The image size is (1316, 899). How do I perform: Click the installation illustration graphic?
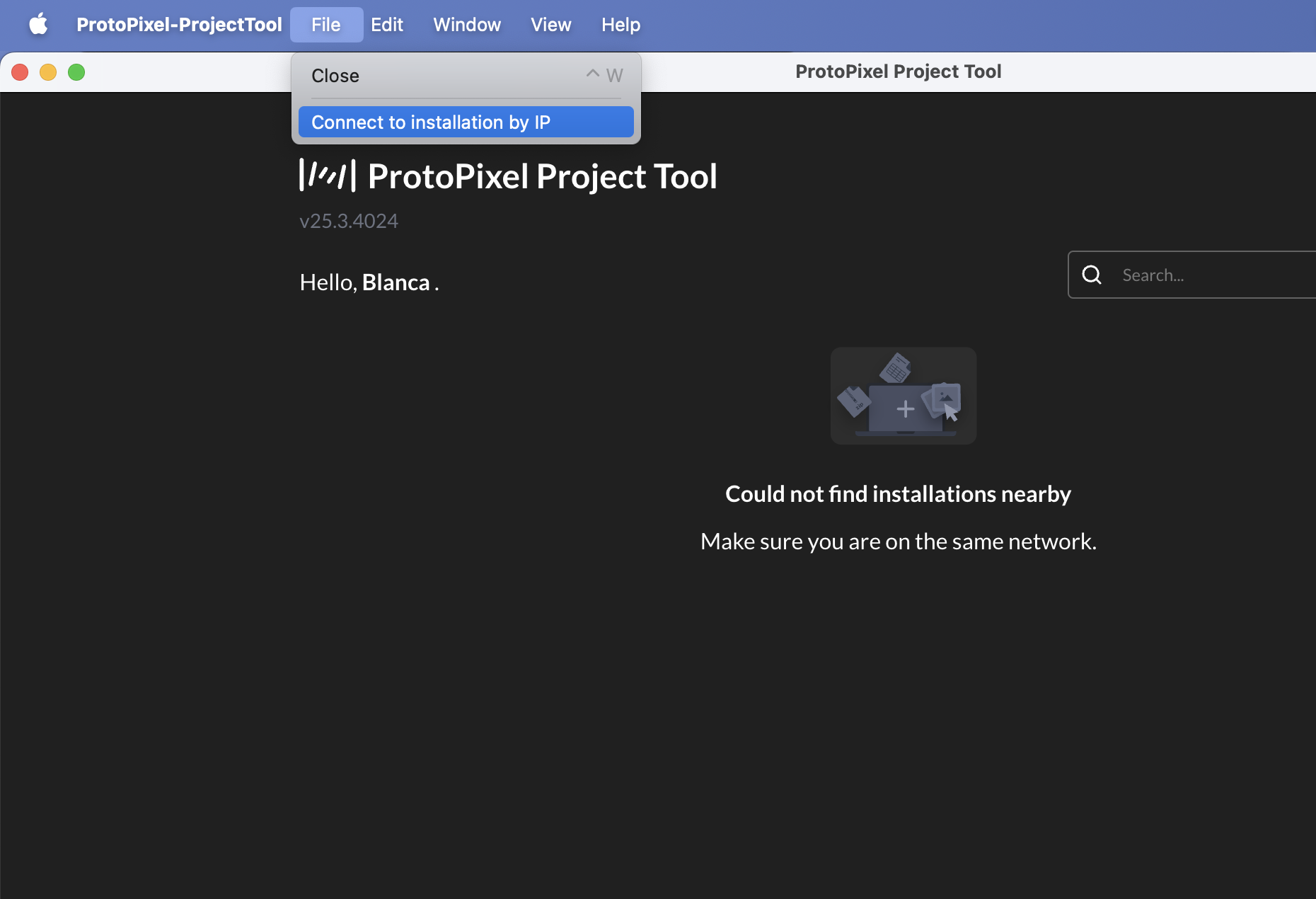(904, 395)
